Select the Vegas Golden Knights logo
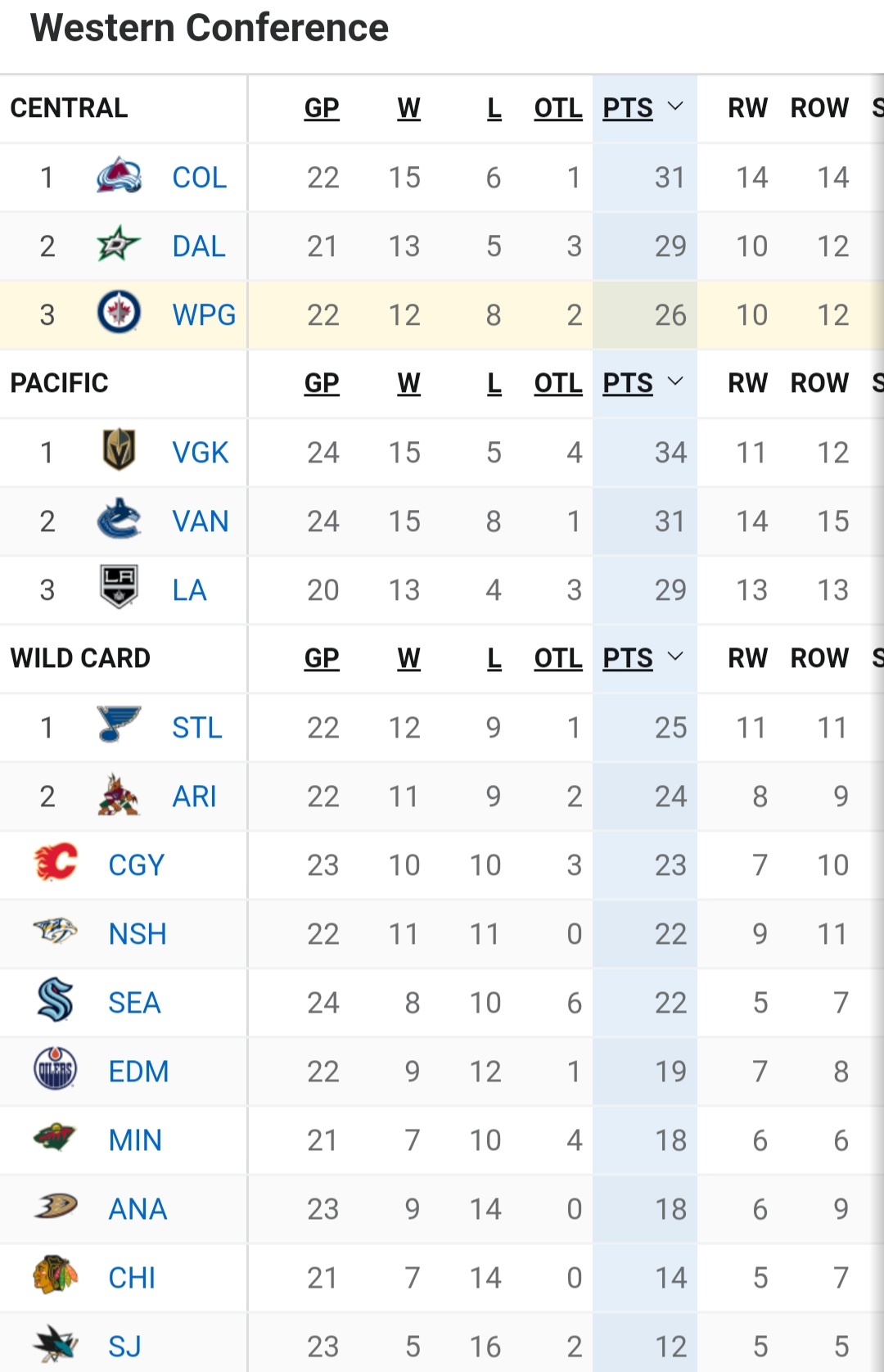 pyautogui.click(x=119, y=451)
